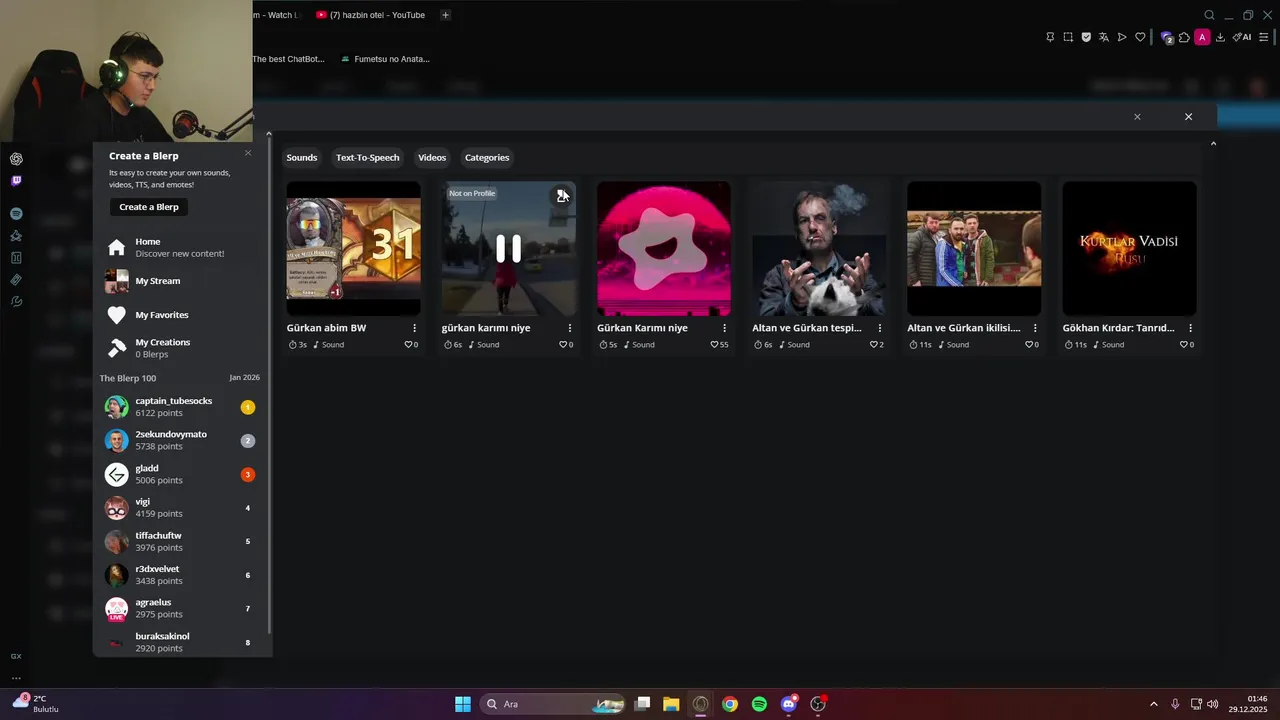1280x720 pixels.
Task: Open vigi leaderboard entry
Action: pyautogui.click(x=180, y=508)
